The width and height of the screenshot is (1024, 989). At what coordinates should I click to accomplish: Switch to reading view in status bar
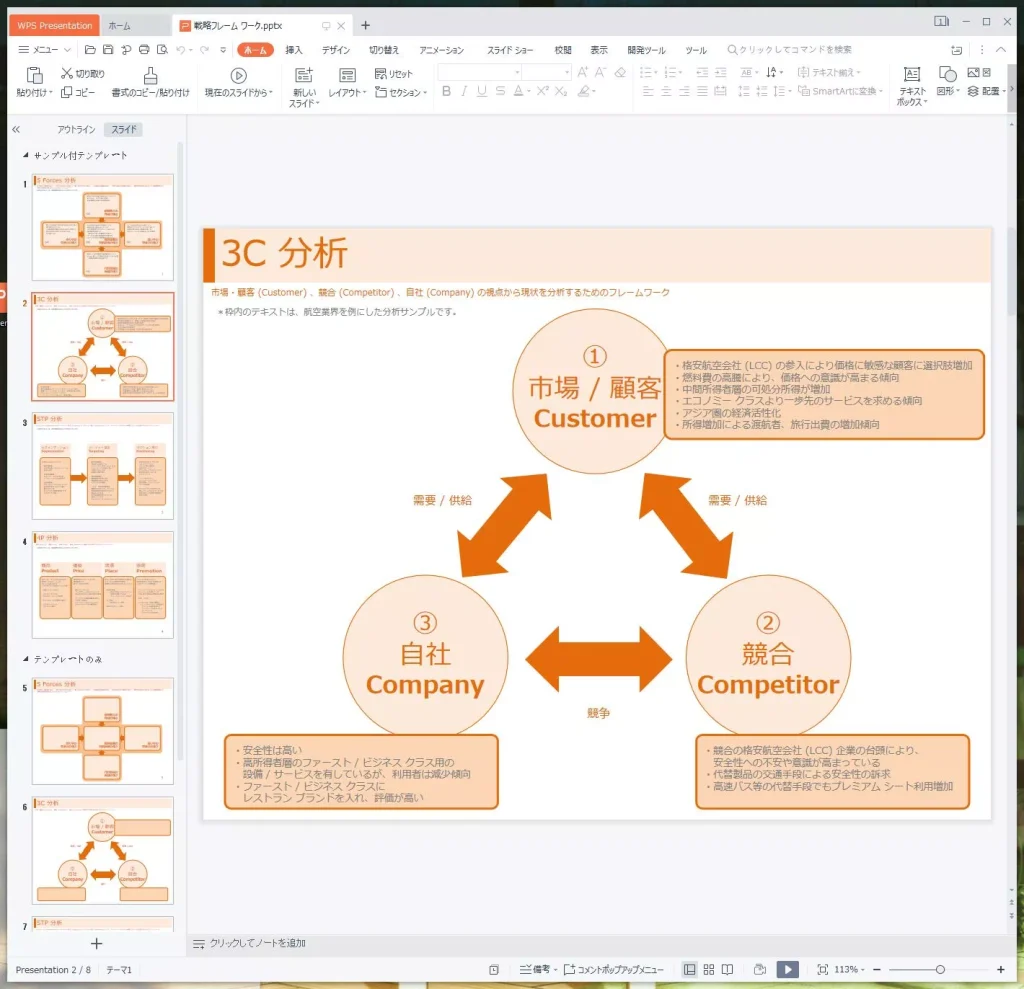727,969
